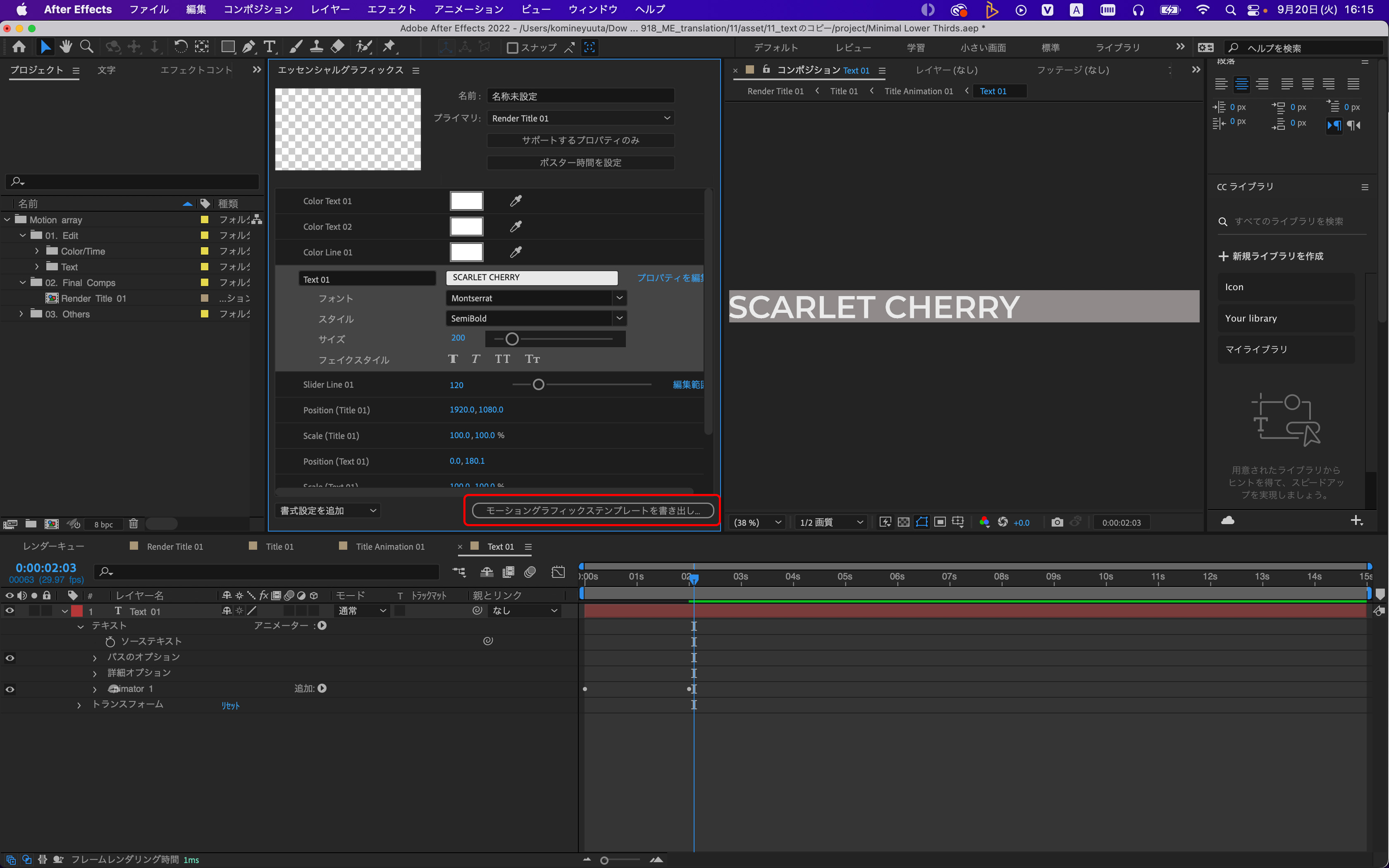Viewport: 1389px width, 868px height.
Task: Create new folder in Project panel
Action: tap(31, 524)
